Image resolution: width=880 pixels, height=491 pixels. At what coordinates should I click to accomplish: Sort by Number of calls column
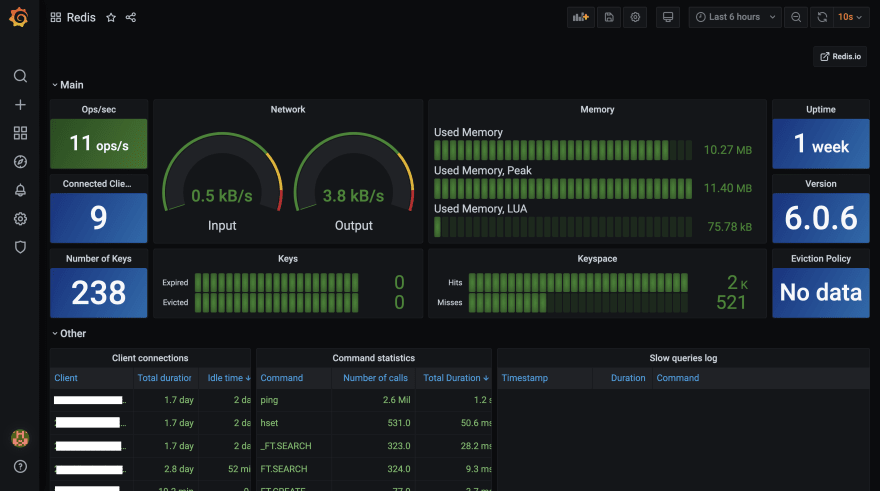click(x=375, y=378)
